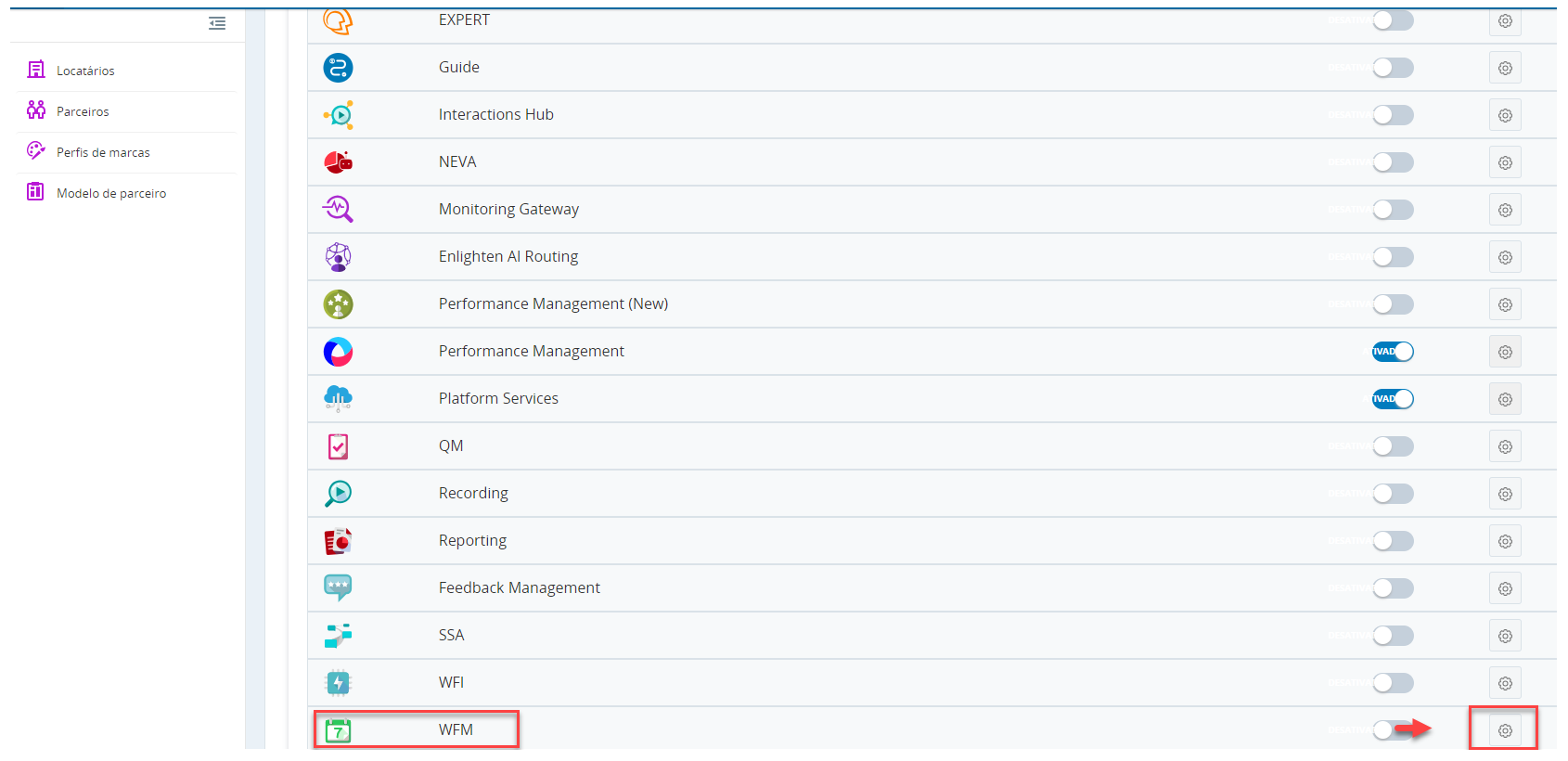This screenshot has width=1568, height=761.
Task: Select the WFM row label
Action: (456, 730)
